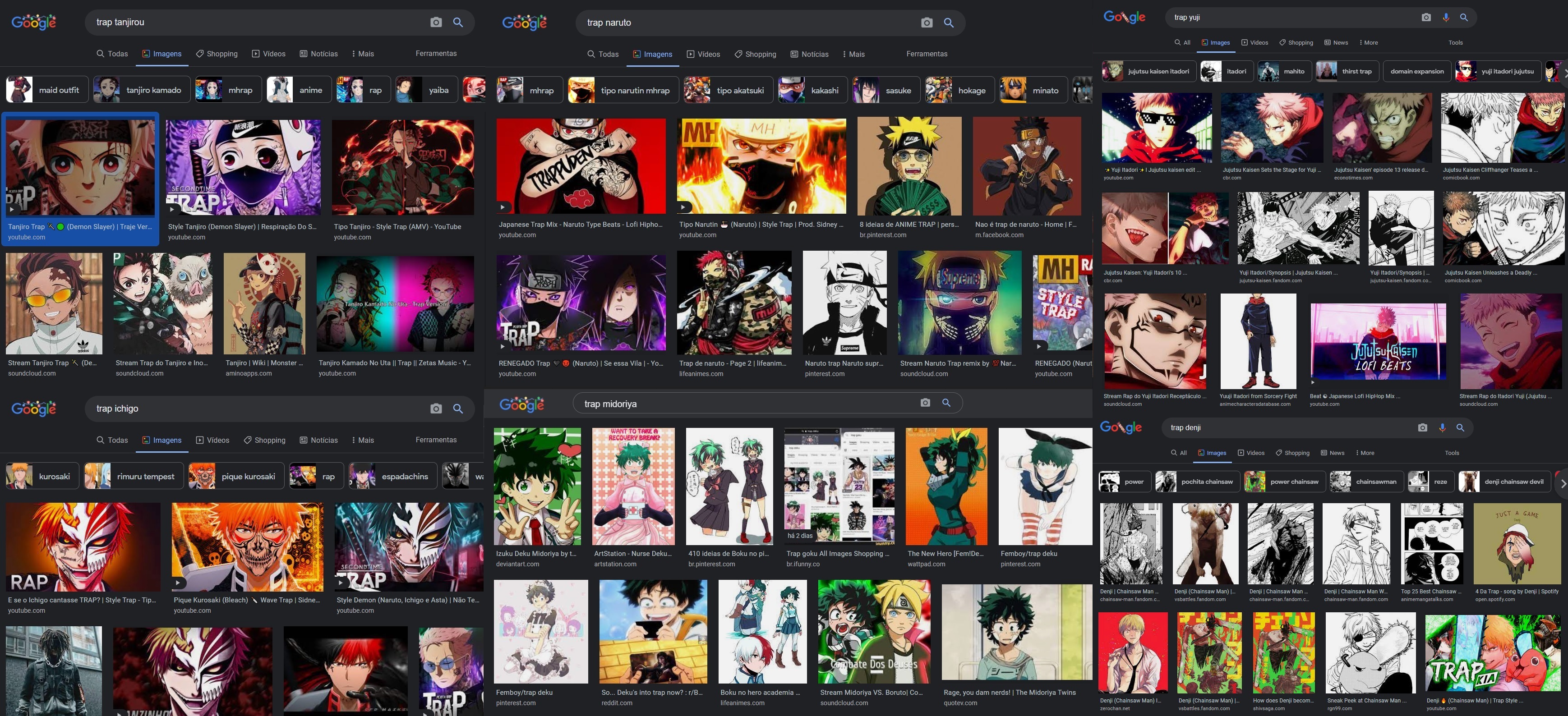Open 'Tools' in 'trap yuji' results
This screenshot has height=716, width=1568.
tap(1455, 42)
